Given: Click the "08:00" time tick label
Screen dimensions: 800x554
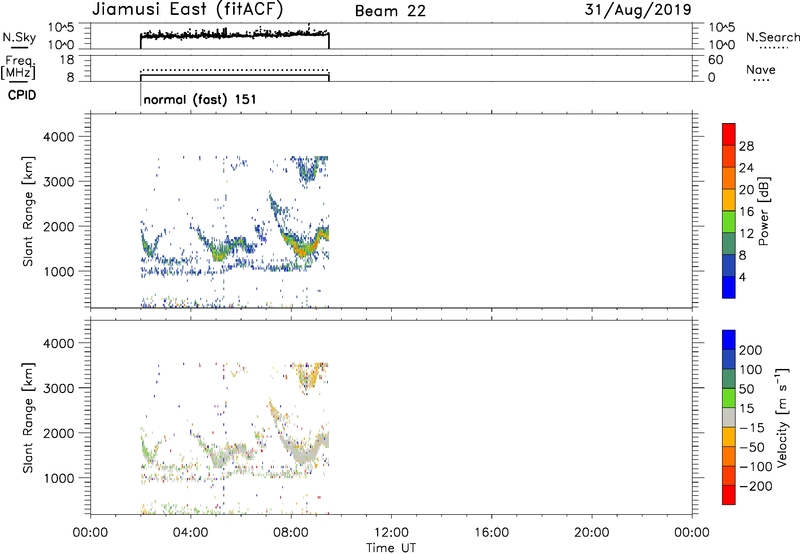Looking at the screenshot, I should point(291,533).
